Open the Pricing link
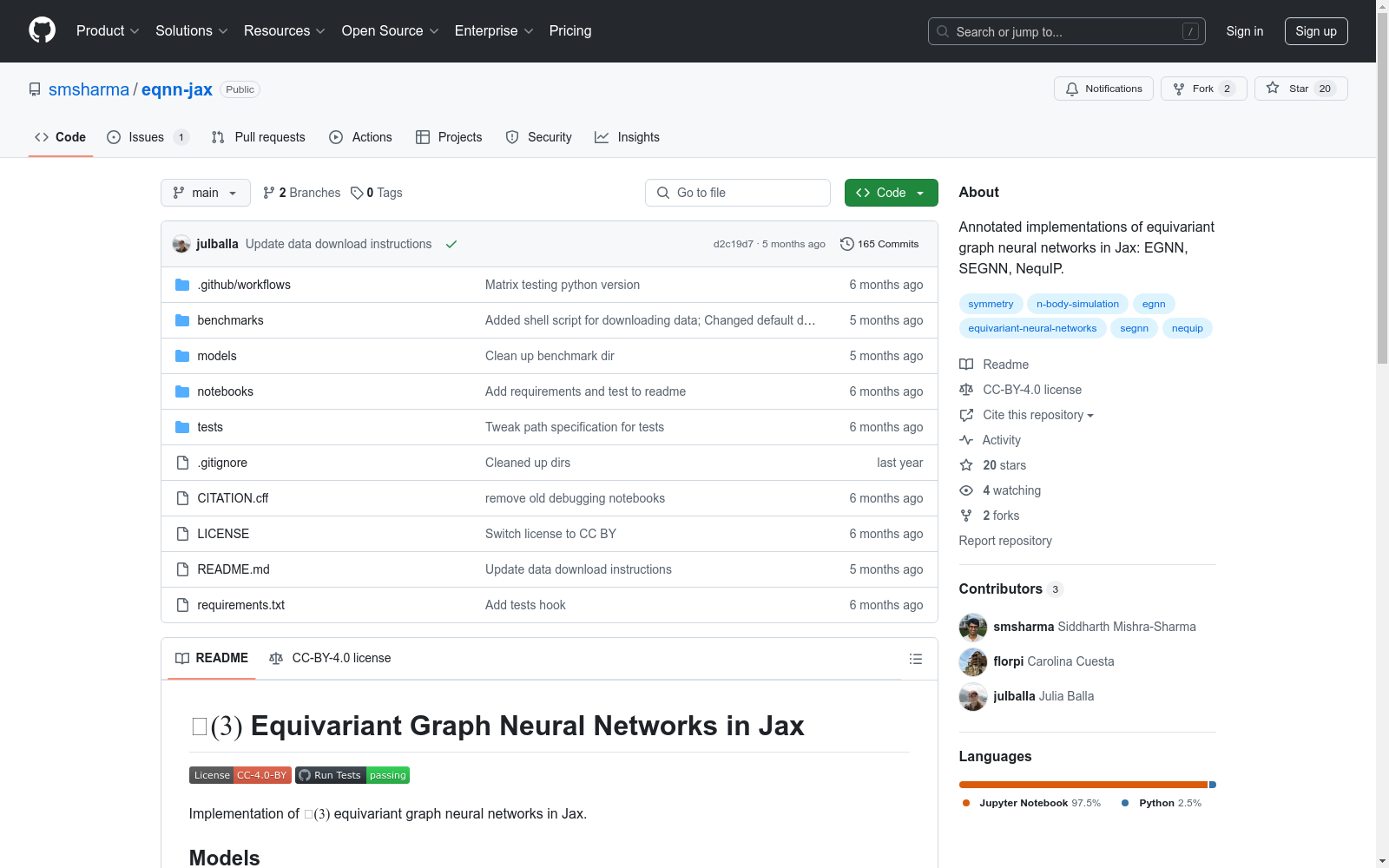This screenshot has width=1389, height=868. [x=570, y=31]
